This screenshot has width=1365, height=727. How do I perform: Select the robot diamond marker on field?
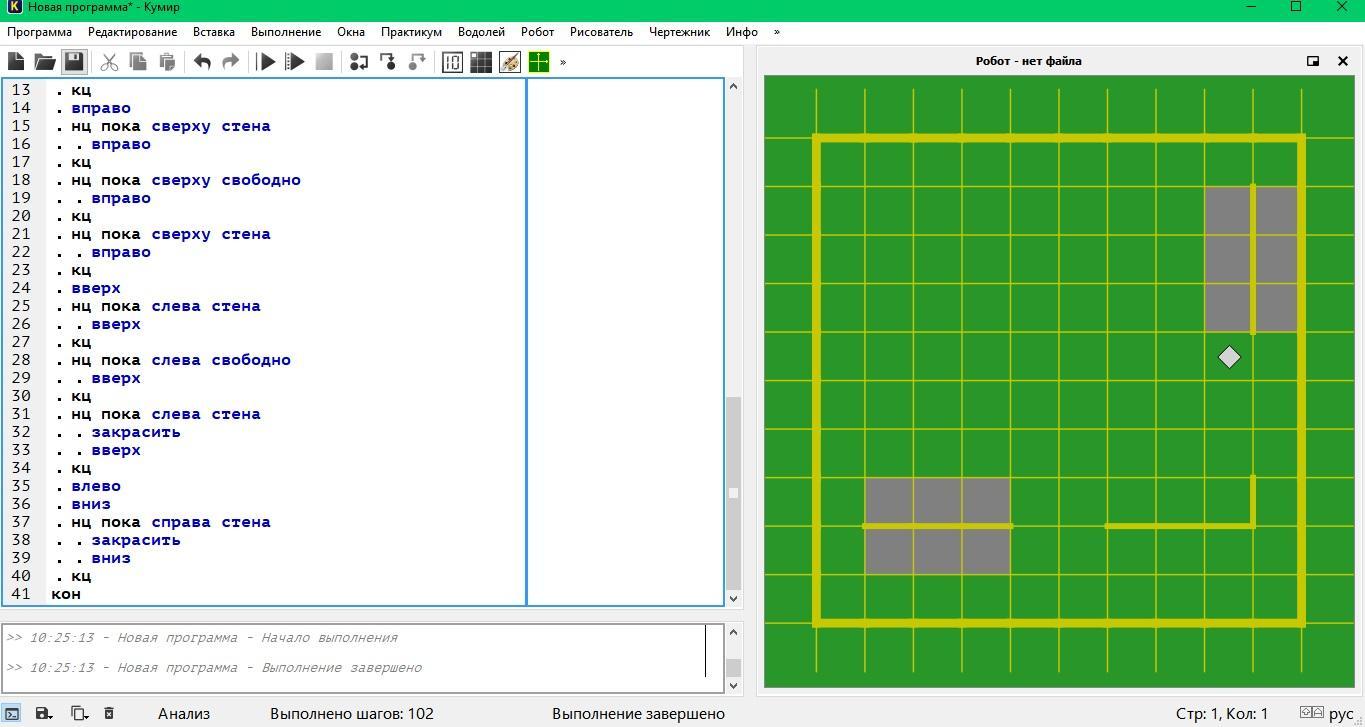[x=1229, y=357]
